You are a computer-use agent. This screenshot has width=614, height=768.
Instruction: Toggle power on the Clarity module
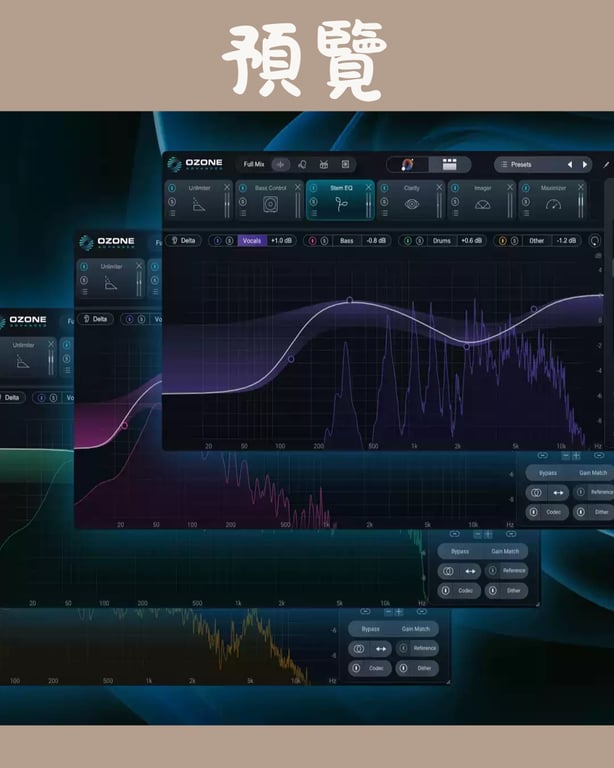(384, 188)
